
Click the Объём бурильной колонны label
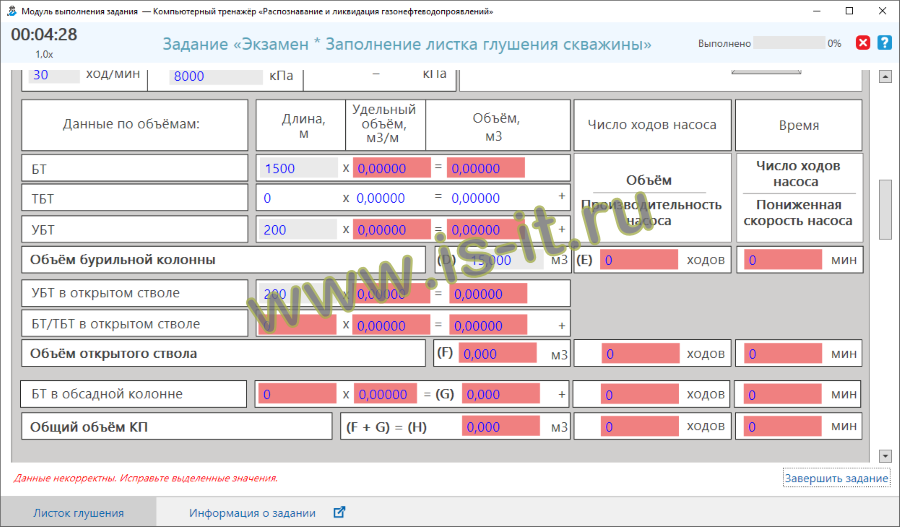(x=122, y=259)
